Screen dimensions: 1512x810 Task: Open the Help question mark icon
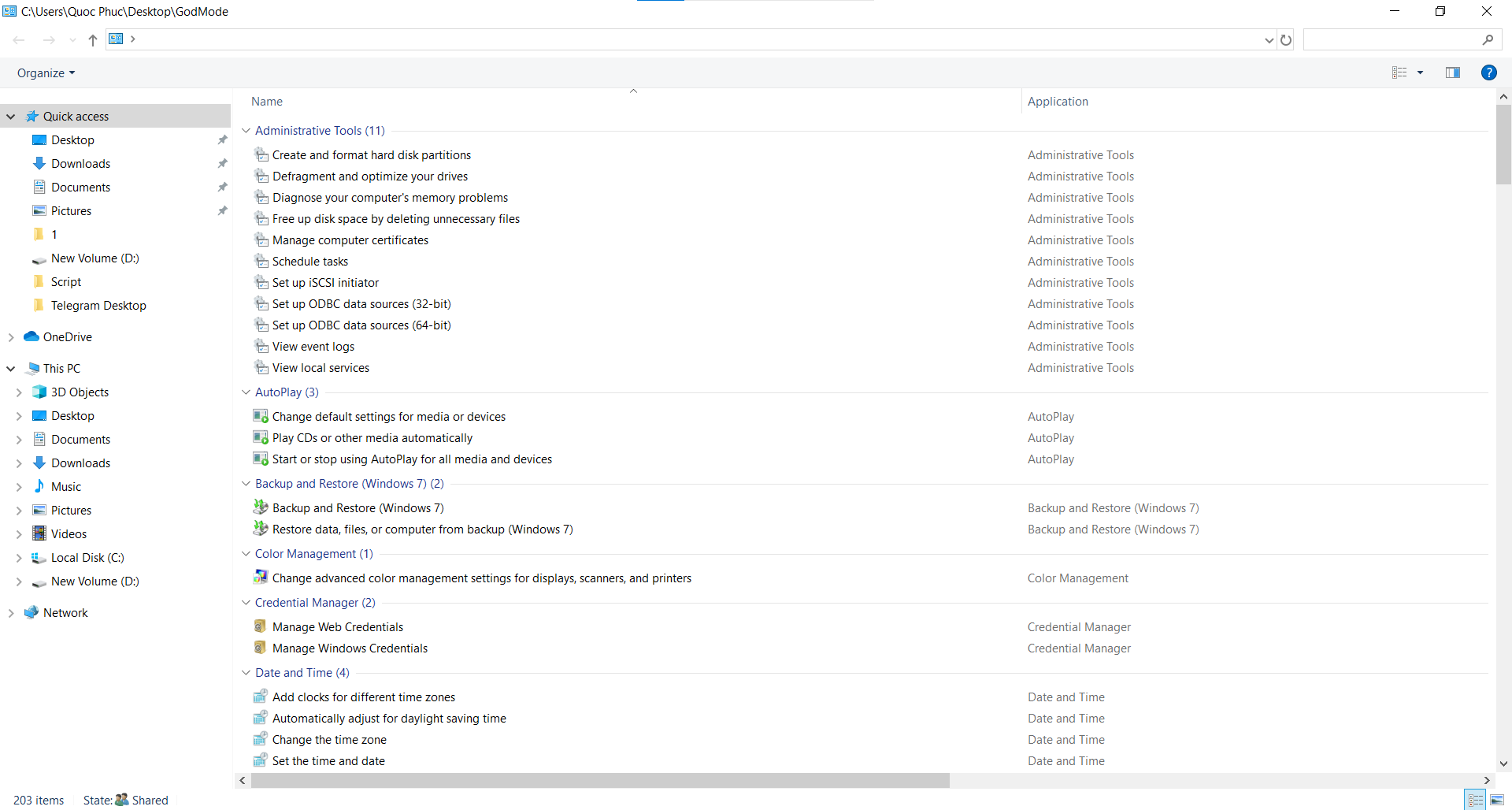coord(1488,72)
